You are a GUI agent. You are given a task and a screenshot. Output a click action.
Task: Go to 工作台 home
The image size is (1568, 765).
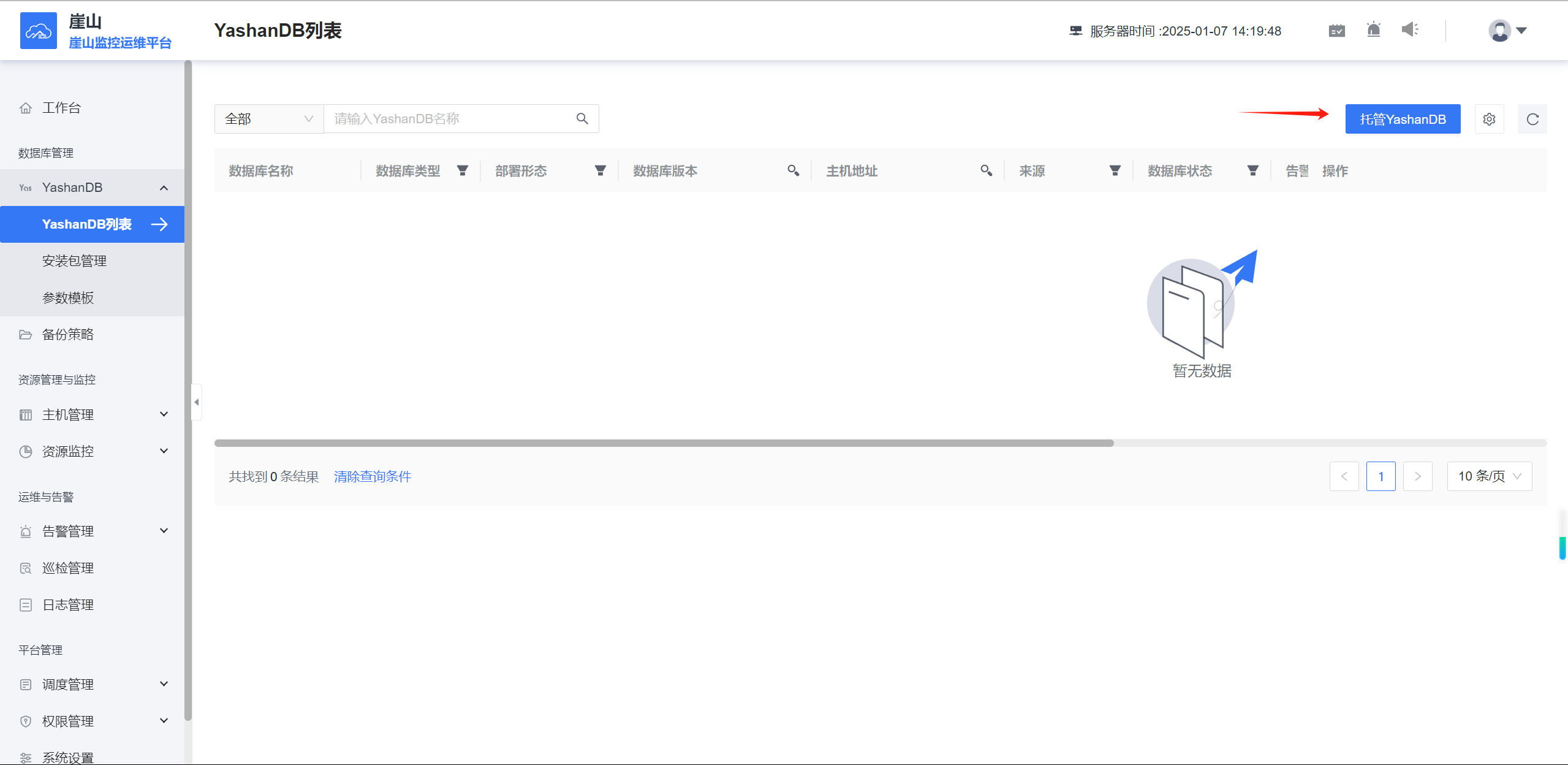(x=92, y=108)
